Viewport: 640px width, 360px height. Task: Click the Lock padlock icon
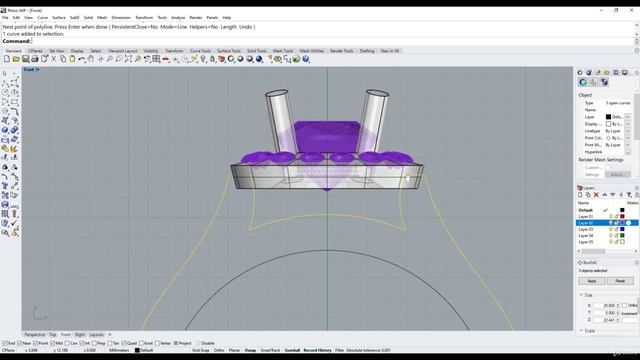tap(212, 59)
